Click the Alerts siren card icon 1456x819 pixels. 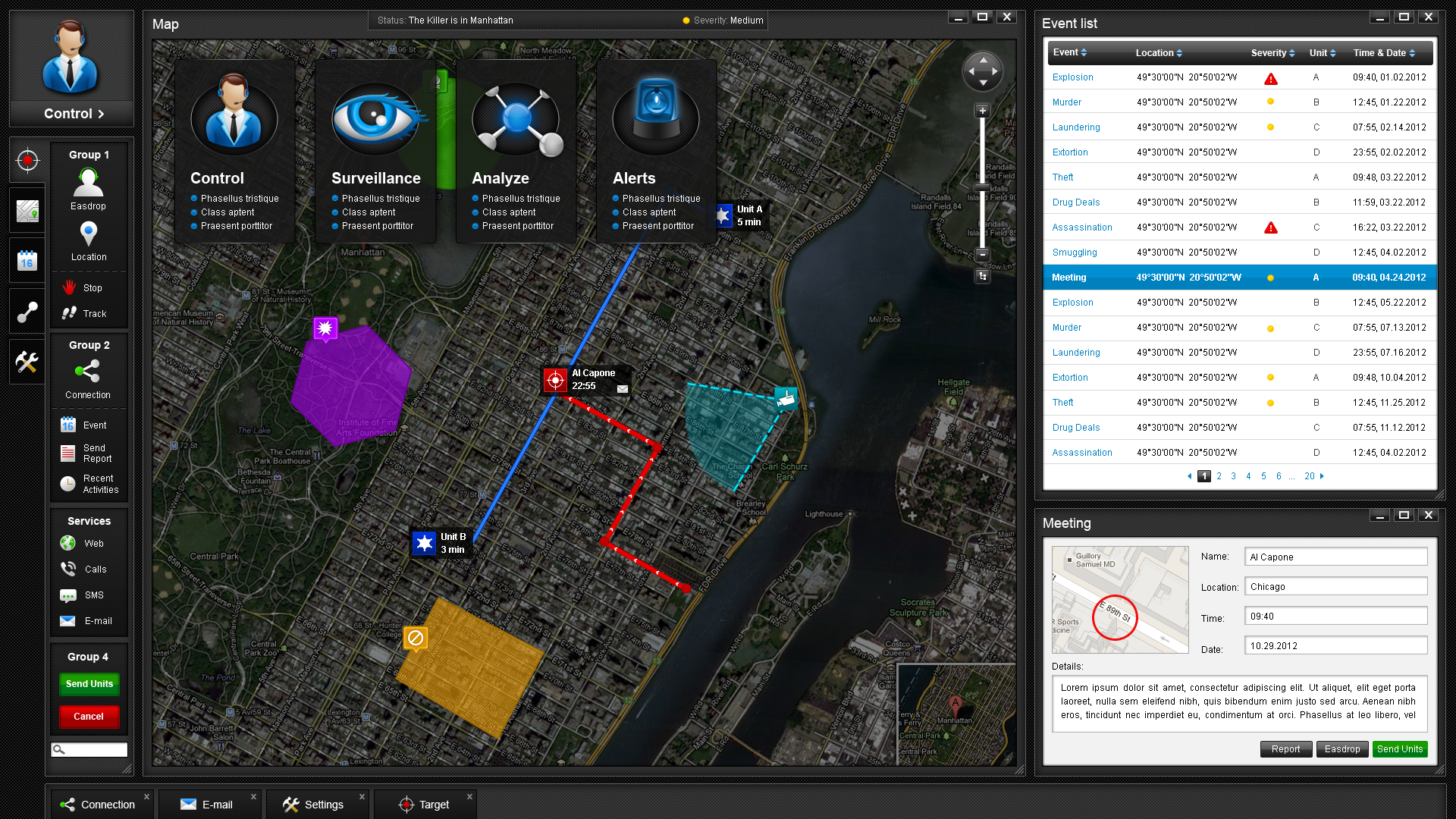point(656,115)
